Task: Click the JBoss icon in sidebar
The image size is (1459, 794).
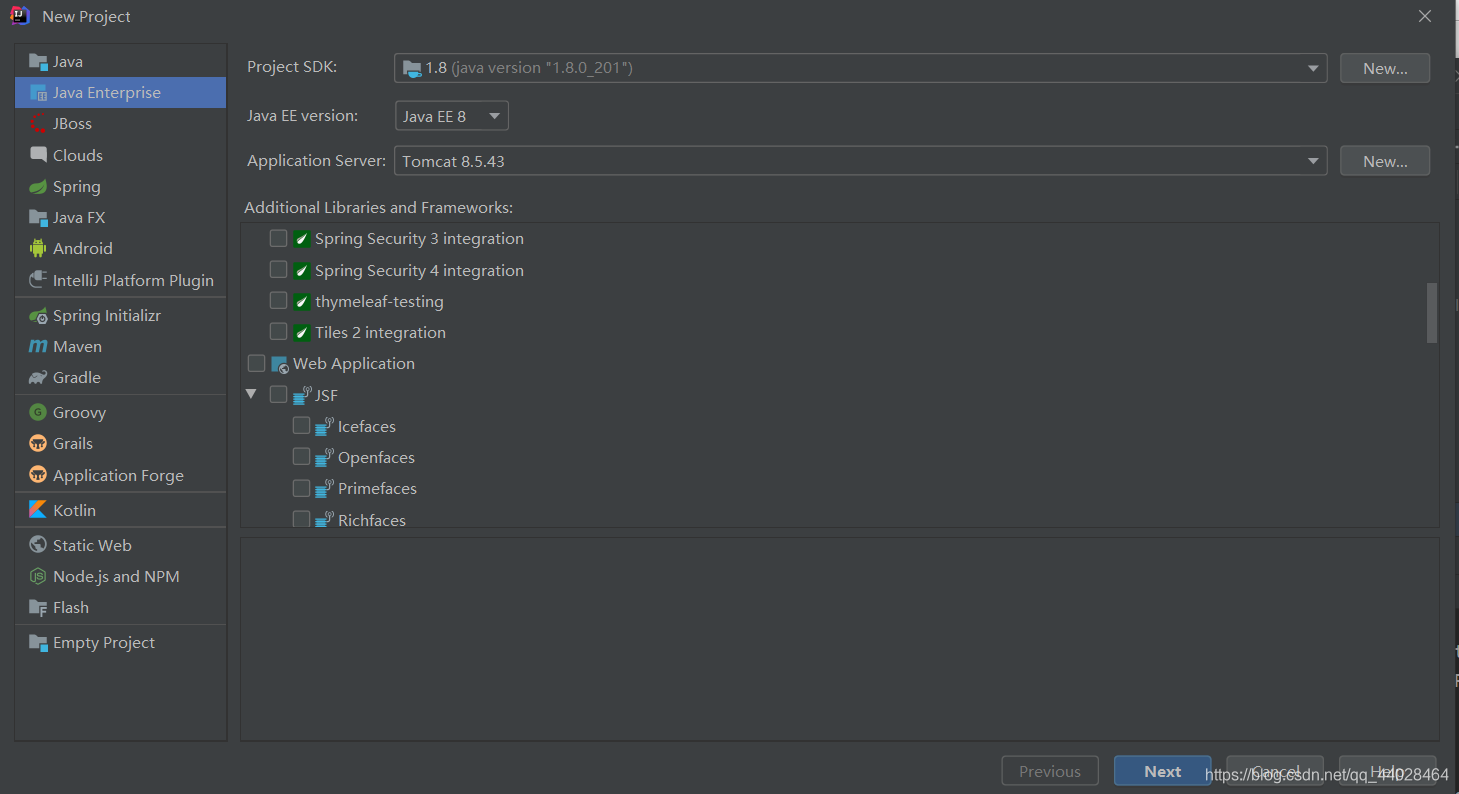Action: [38, 124]
